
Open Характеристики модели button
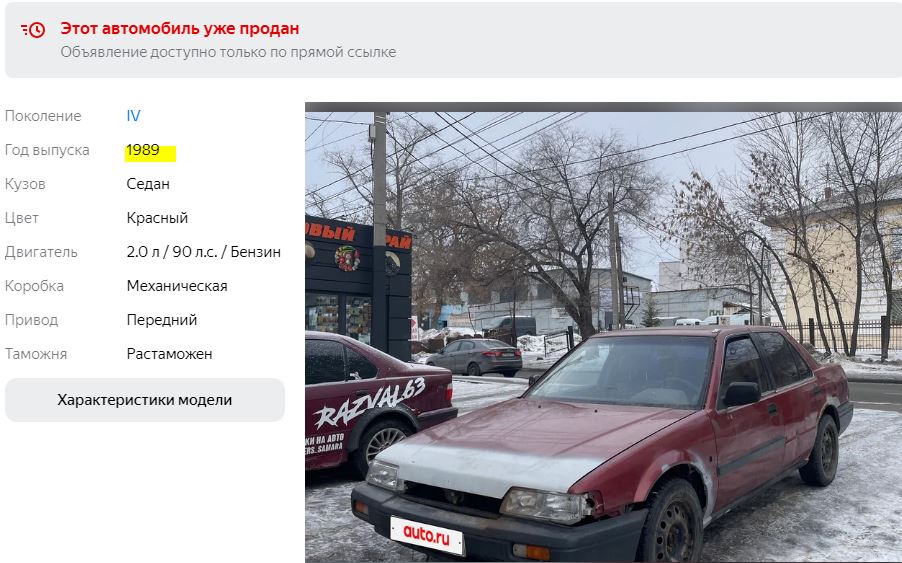click(144, 400)
